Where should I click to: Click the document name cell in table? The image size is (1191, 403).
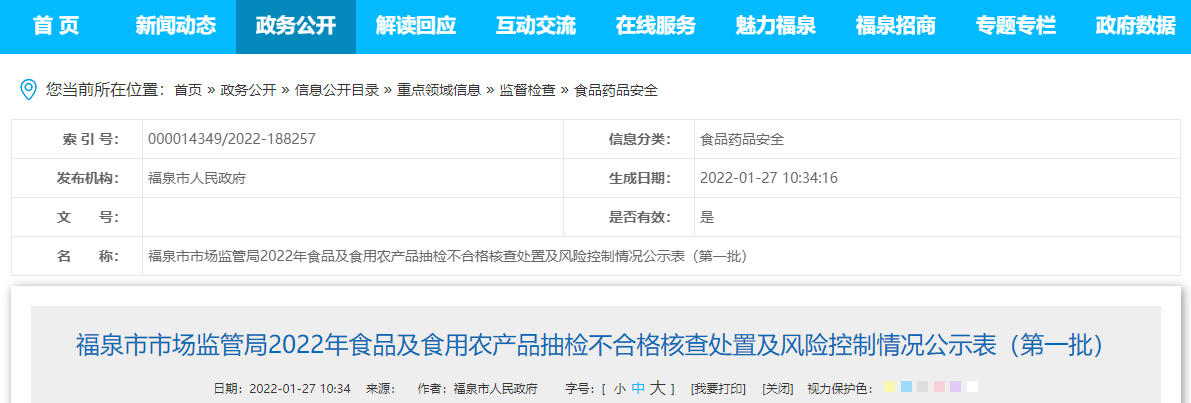[662, 256]
